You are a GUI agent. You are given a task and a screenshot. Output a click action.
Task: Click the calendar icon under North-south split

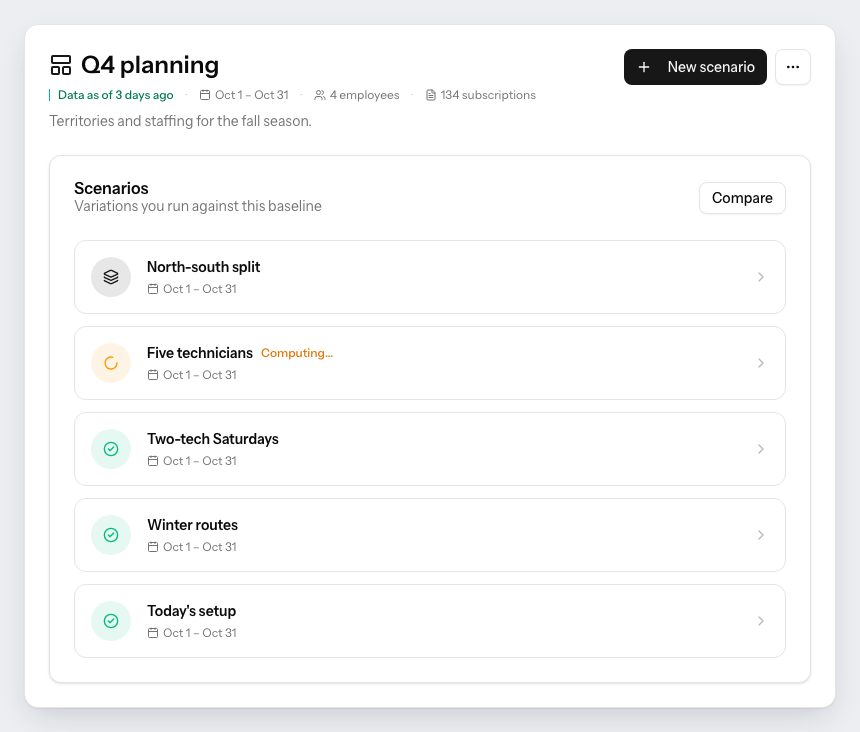point(153,289)
